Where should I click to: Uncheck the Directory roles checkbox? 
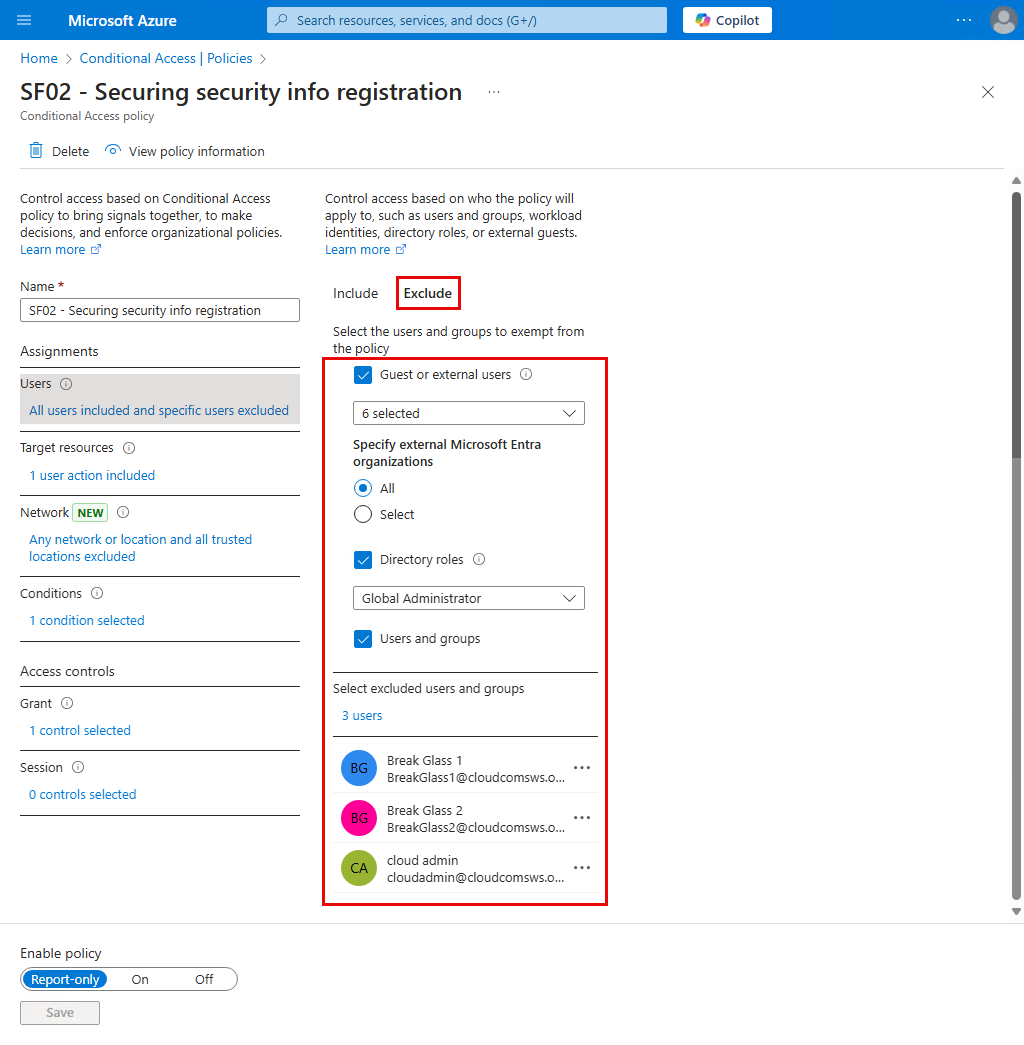coord(363,560)
